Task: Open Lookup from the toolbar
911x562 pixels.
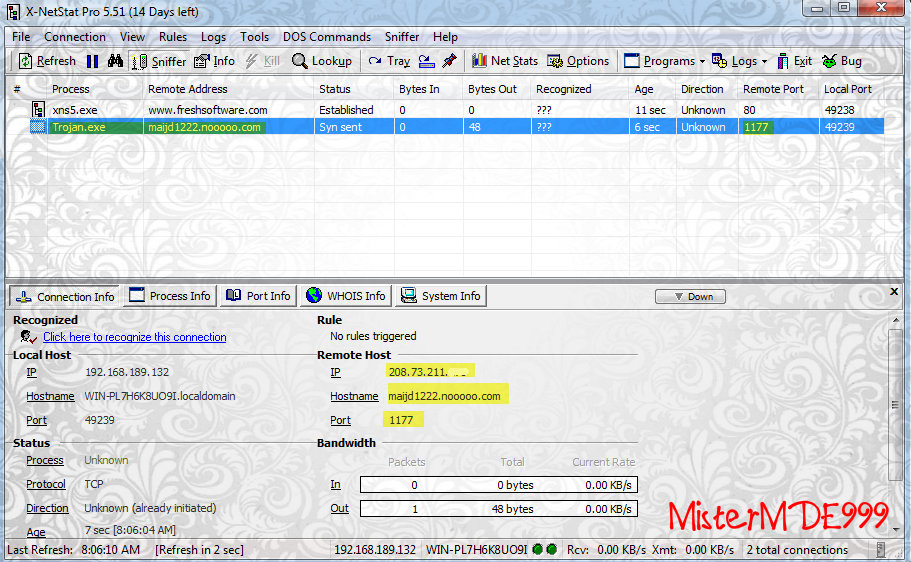Action: pyautogui.click(x=321, y=61)
